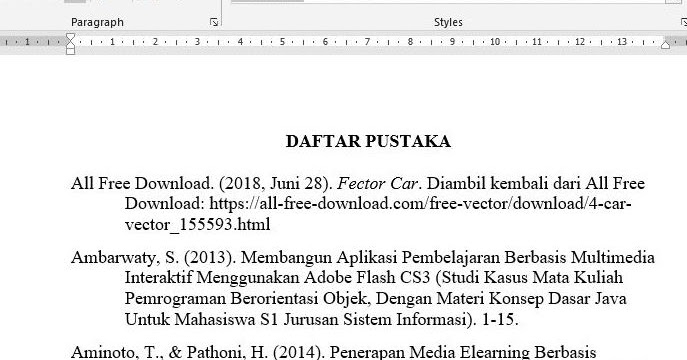Click the Paragraph group label

97,22
